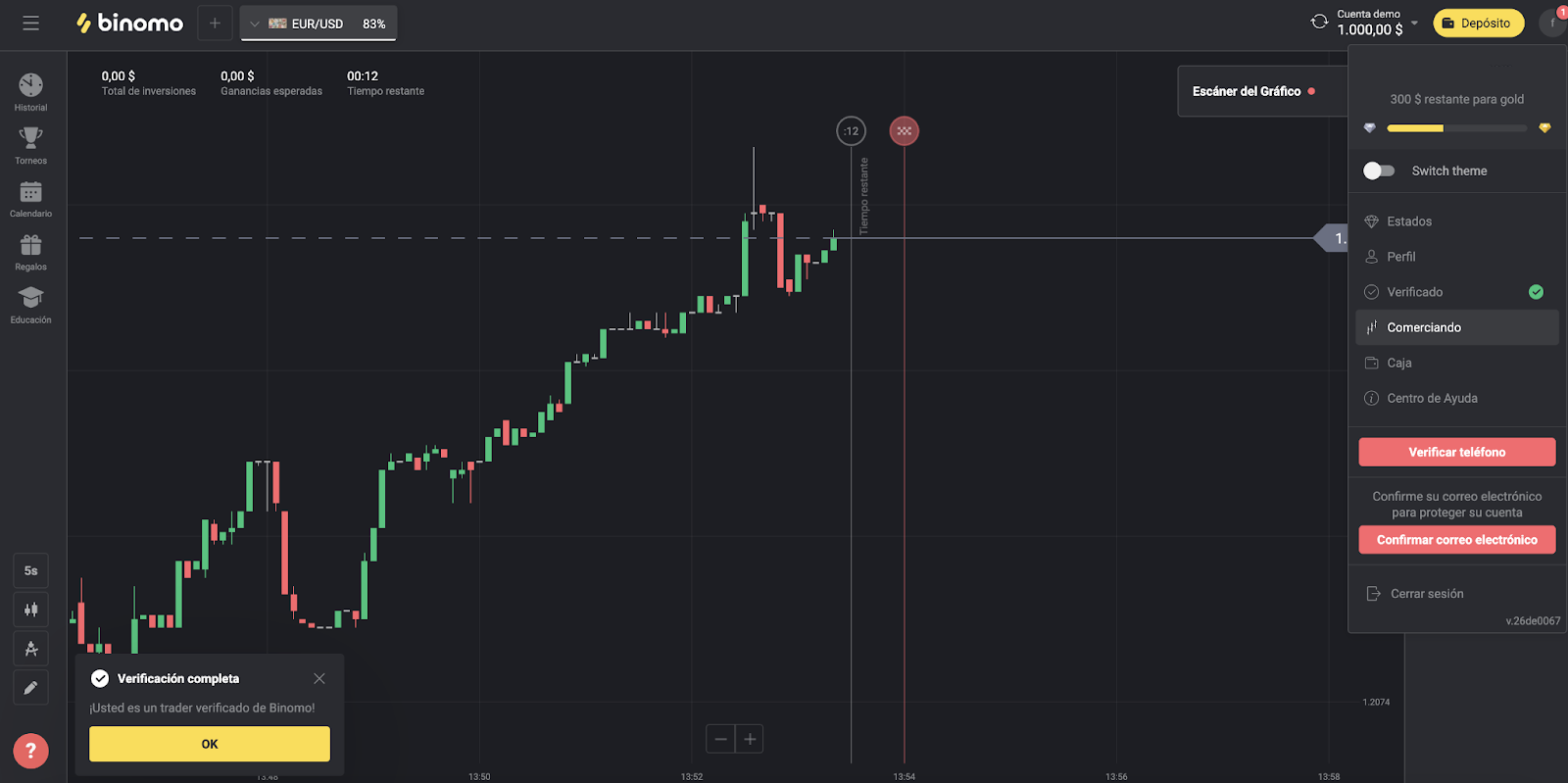Select Caja in the user menu

pos(1399,363)
